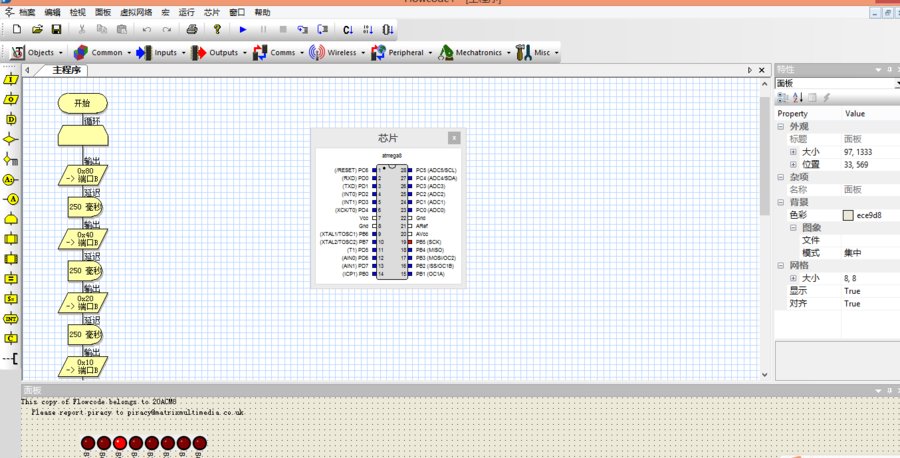Open the 帮助 menu
Screen dimensions: 900x458
pos(262,12)
